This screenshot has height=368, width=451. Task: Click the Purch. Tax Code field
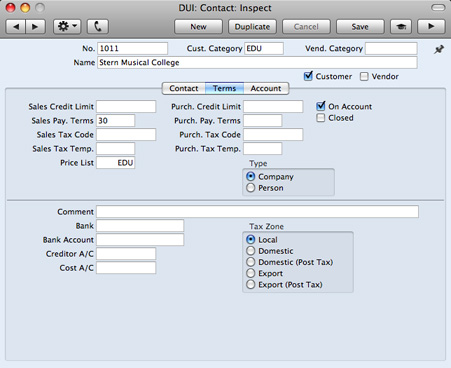(273, 134)
